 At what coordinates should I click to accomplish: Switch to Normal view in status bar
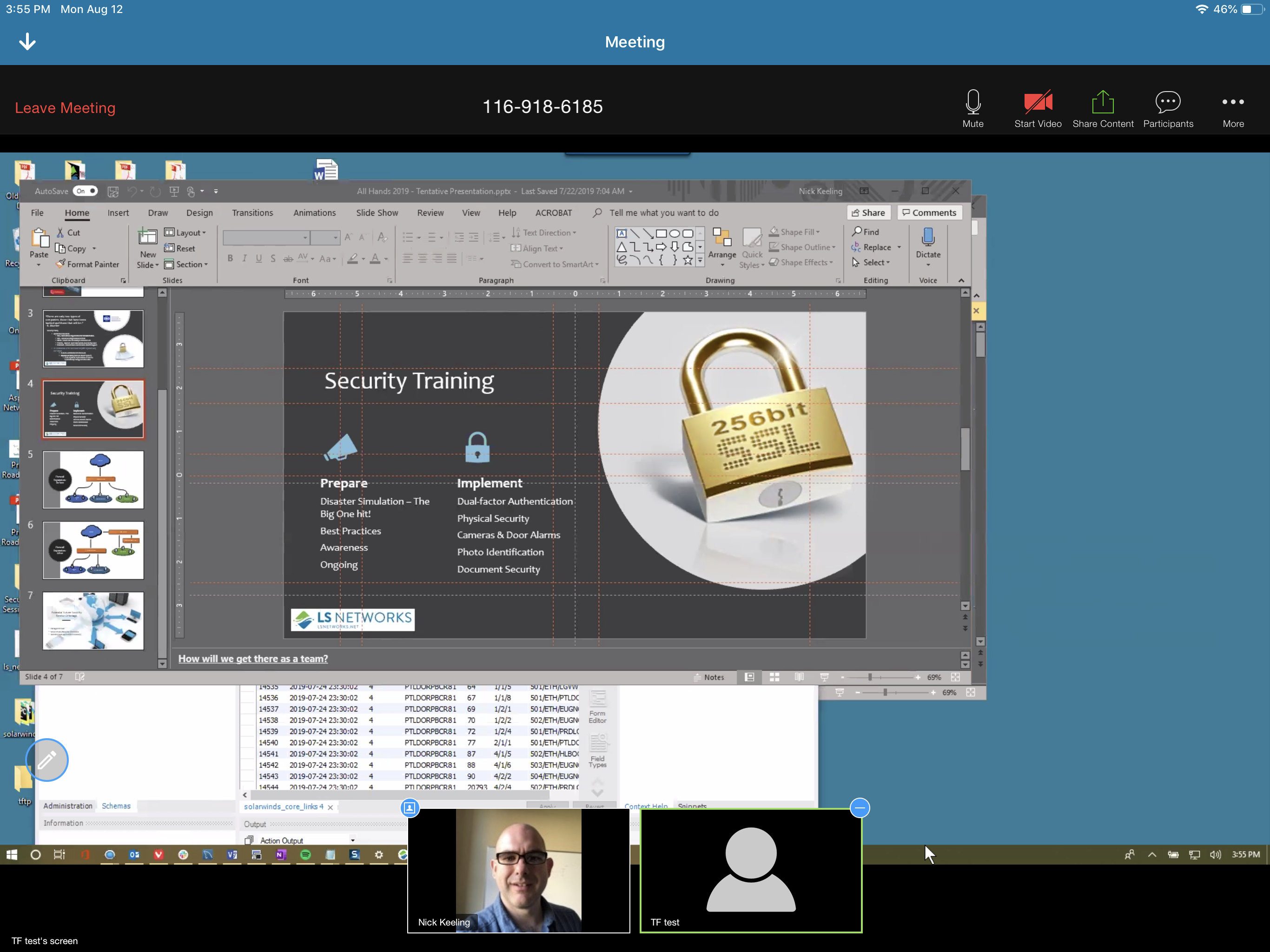[x=749, y=677]
